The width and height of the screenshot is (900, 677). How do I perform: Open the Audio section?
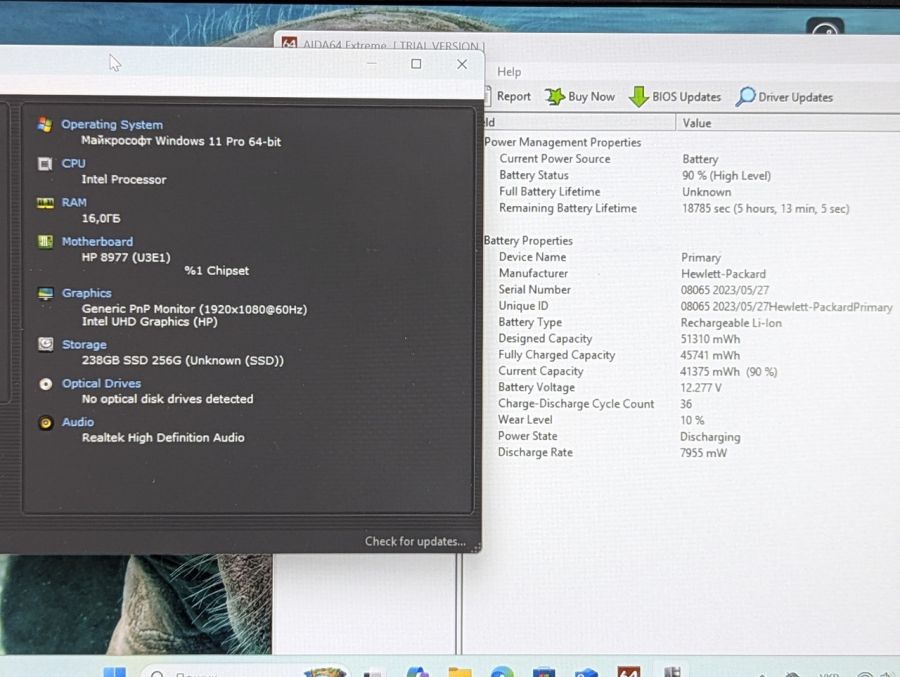[78, 422]
